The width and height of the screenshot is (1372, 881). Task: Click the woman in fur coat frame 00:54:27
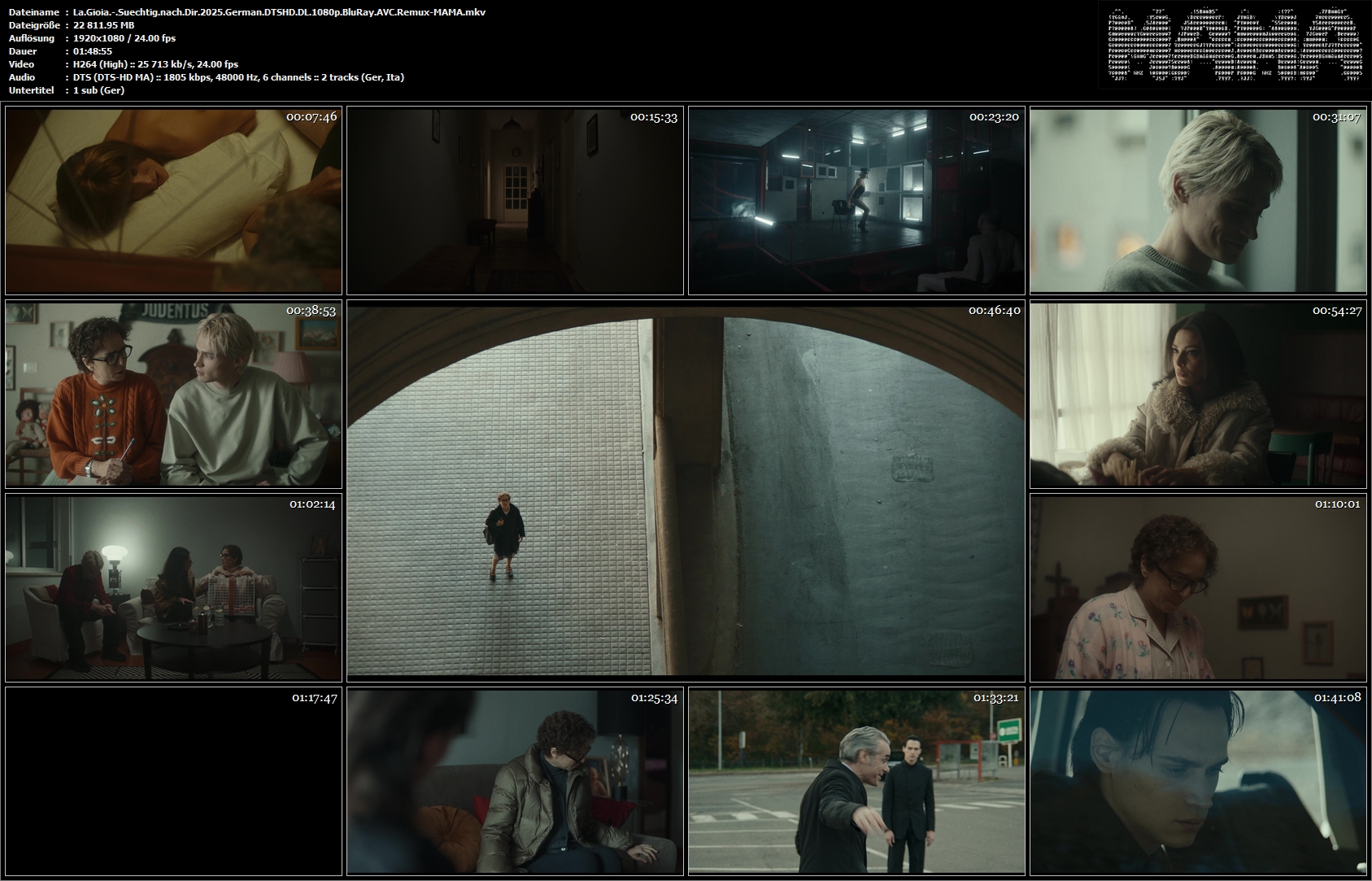(1198, 395)
